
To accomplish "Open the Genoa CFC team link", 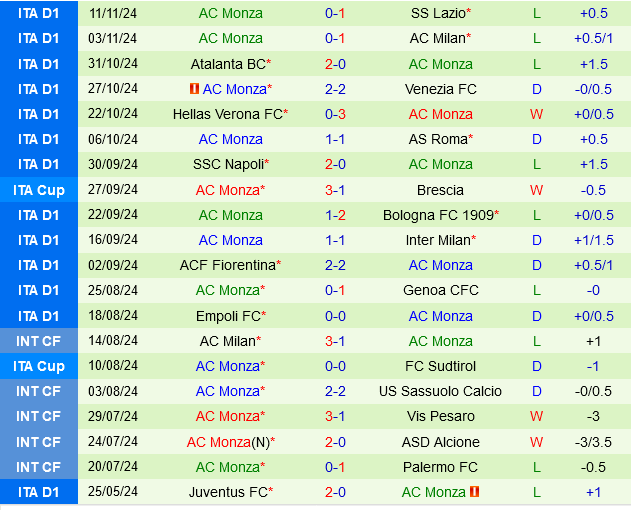I will (x=440, y=290).
